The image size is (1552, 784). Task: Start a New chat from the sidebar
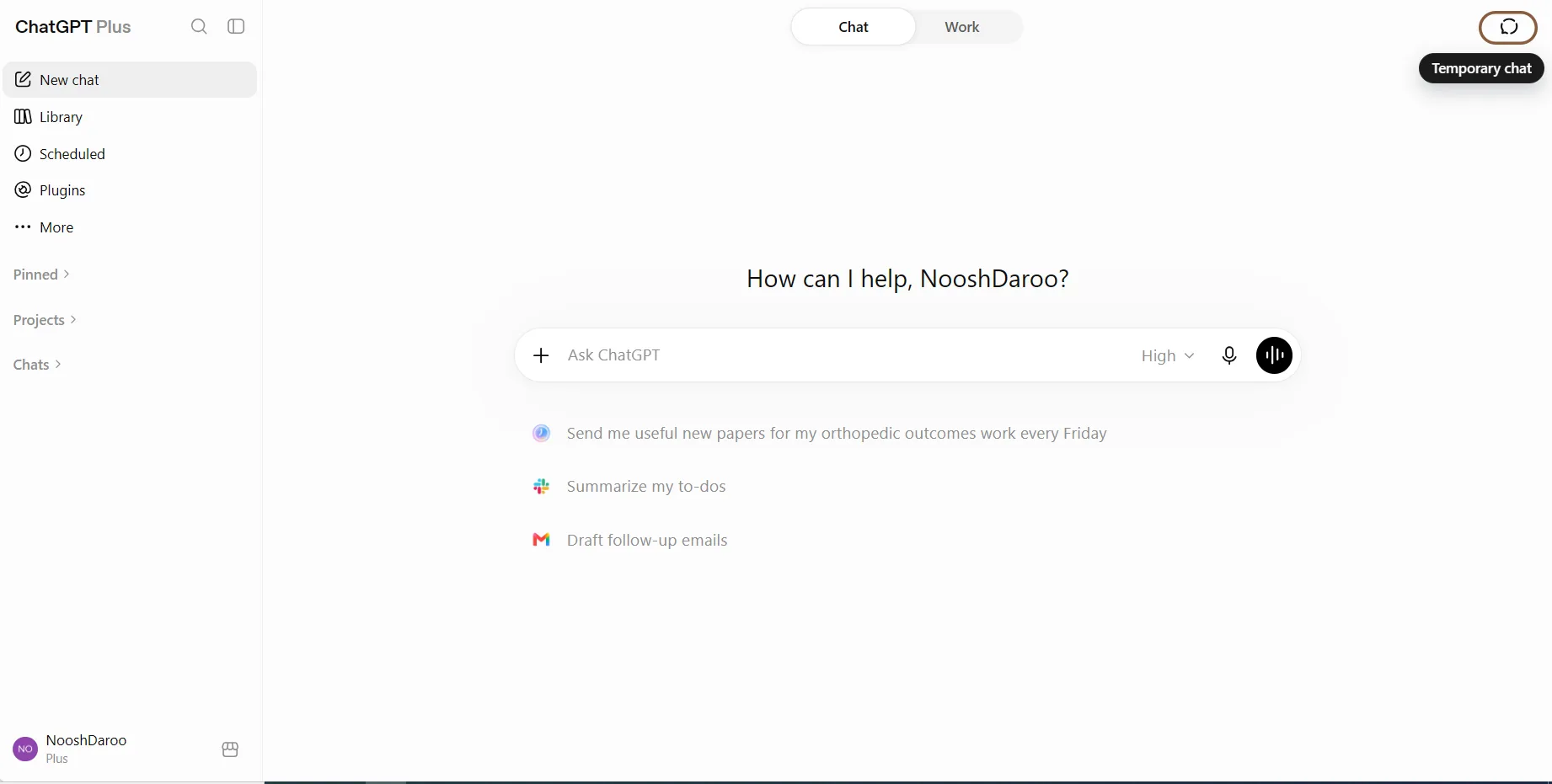pos(130,80)
